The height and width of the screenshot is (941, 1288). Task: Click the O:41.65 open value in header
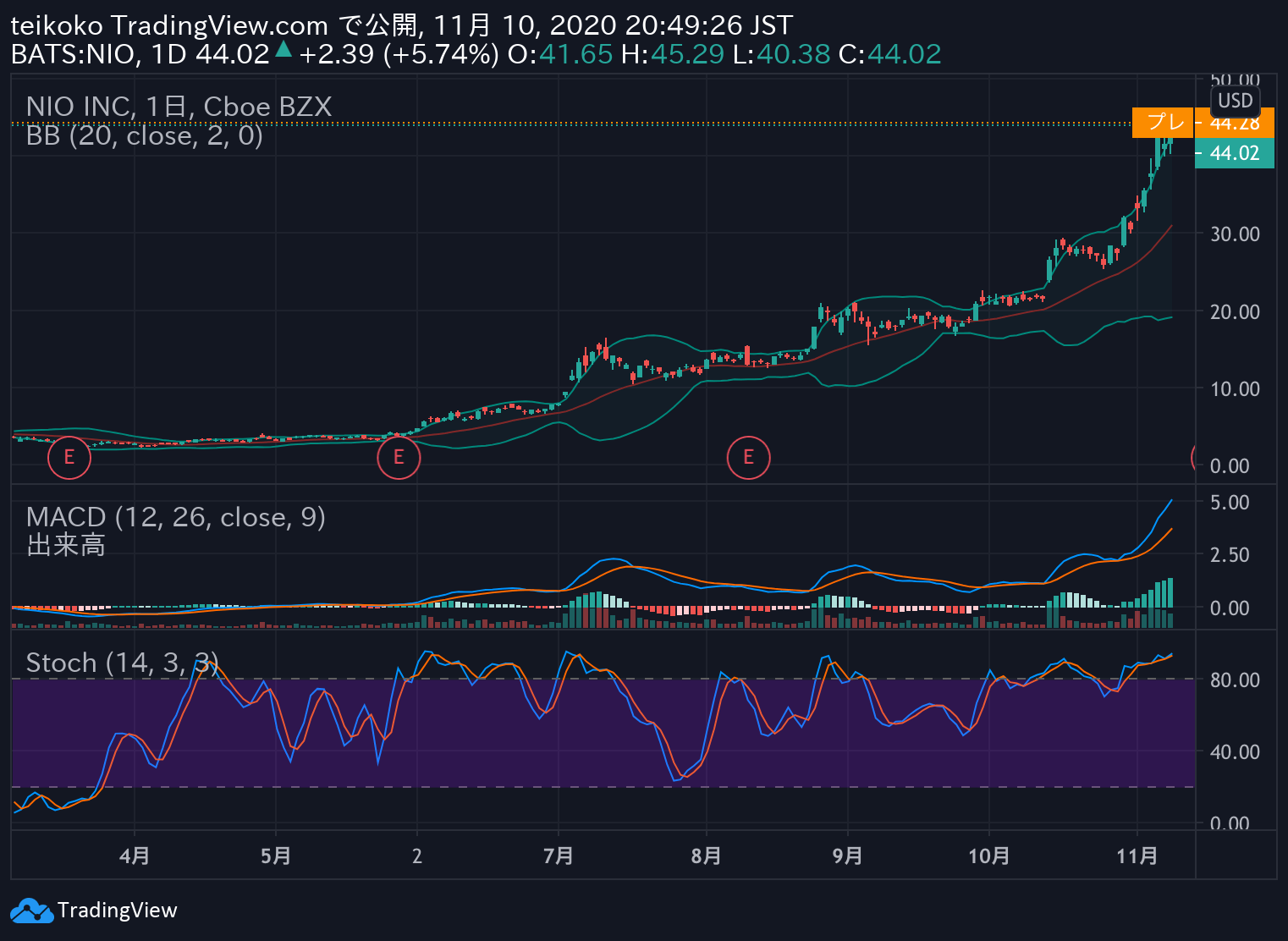559,54
